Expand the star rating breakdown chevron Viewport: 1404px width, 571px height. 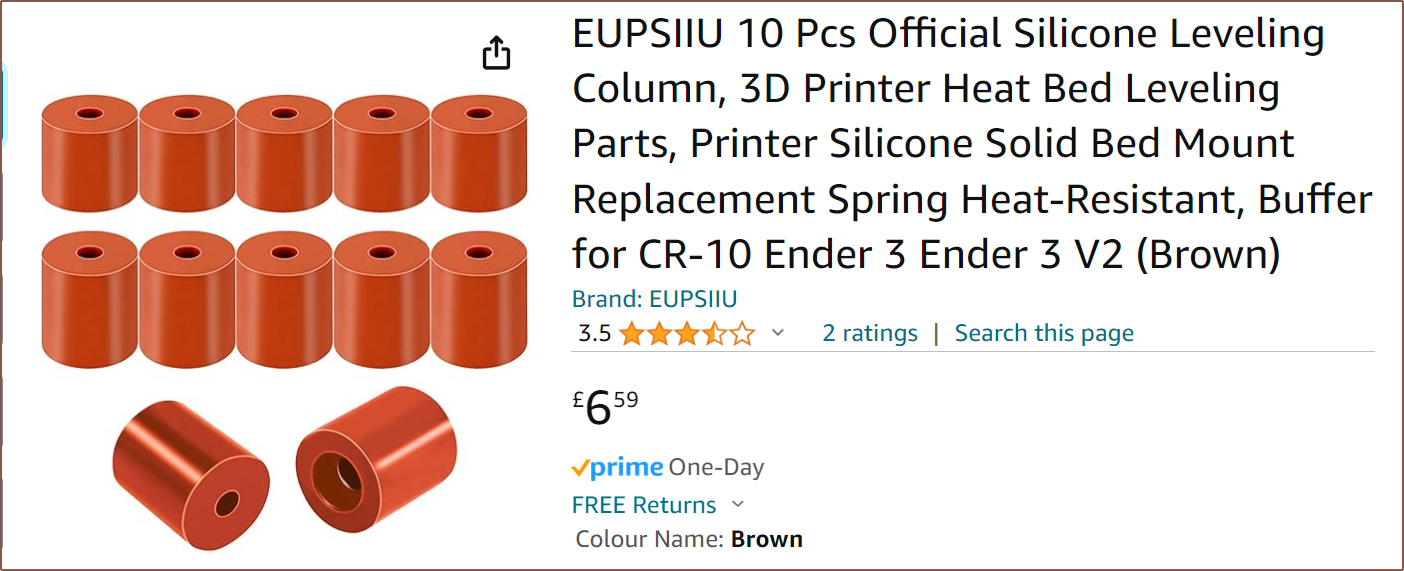pyautogui.click(x=778, y=334)
